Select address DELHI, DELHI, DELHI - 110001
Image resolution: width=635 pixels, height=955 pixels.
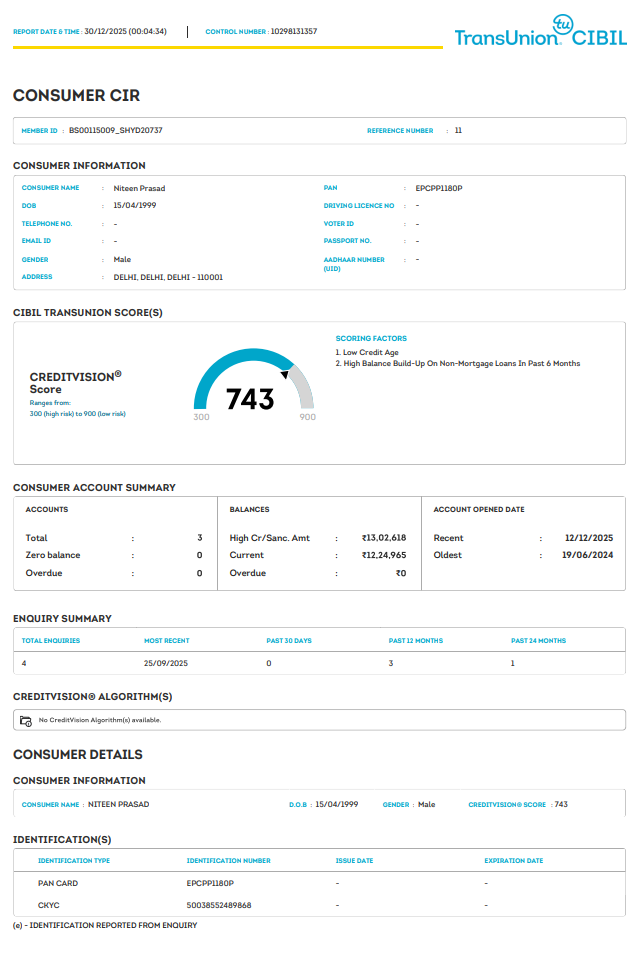pyautogui.click(x=168, y=277)
